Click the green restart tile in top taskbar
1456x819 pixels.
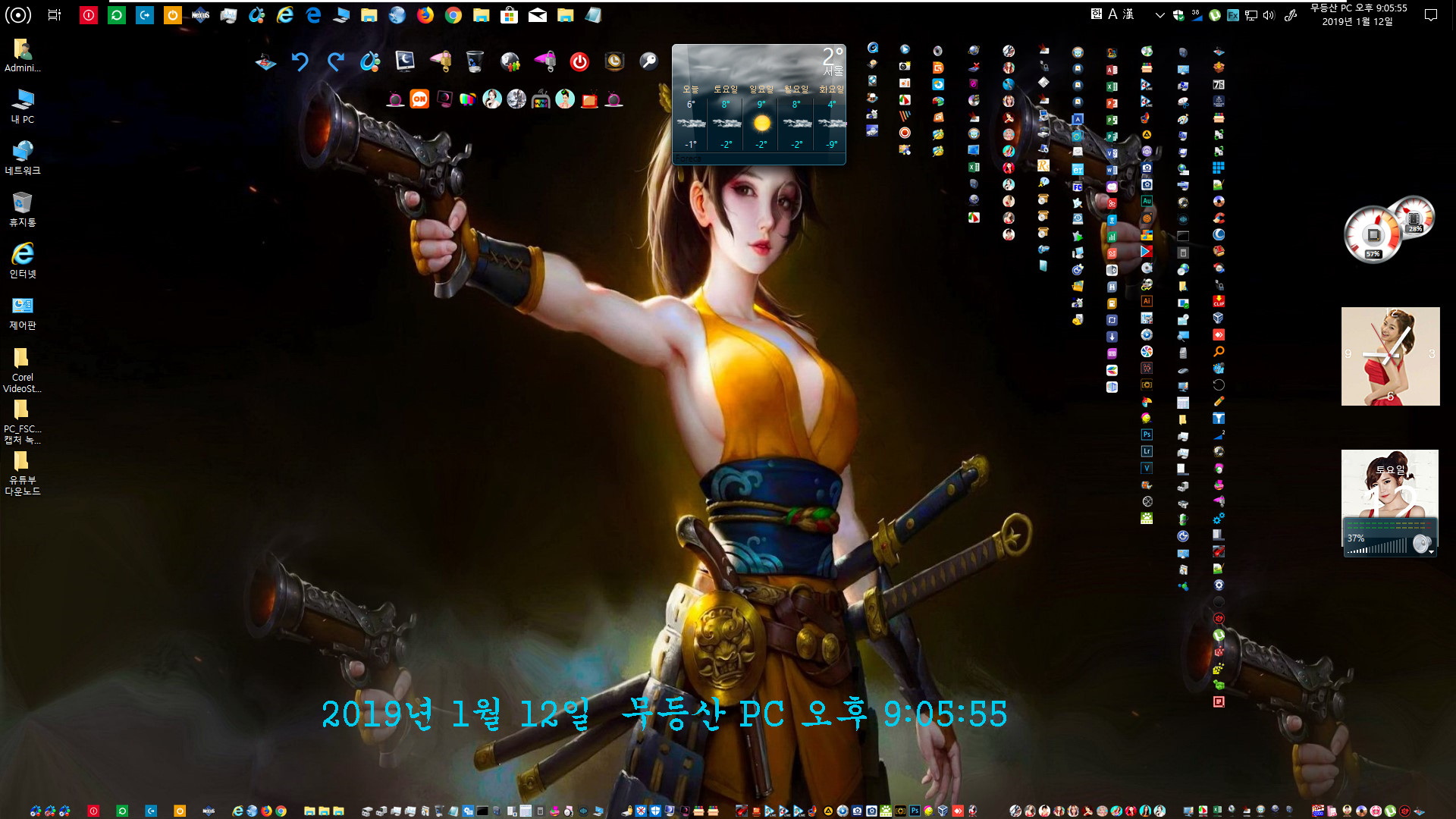tap(117, 14)
